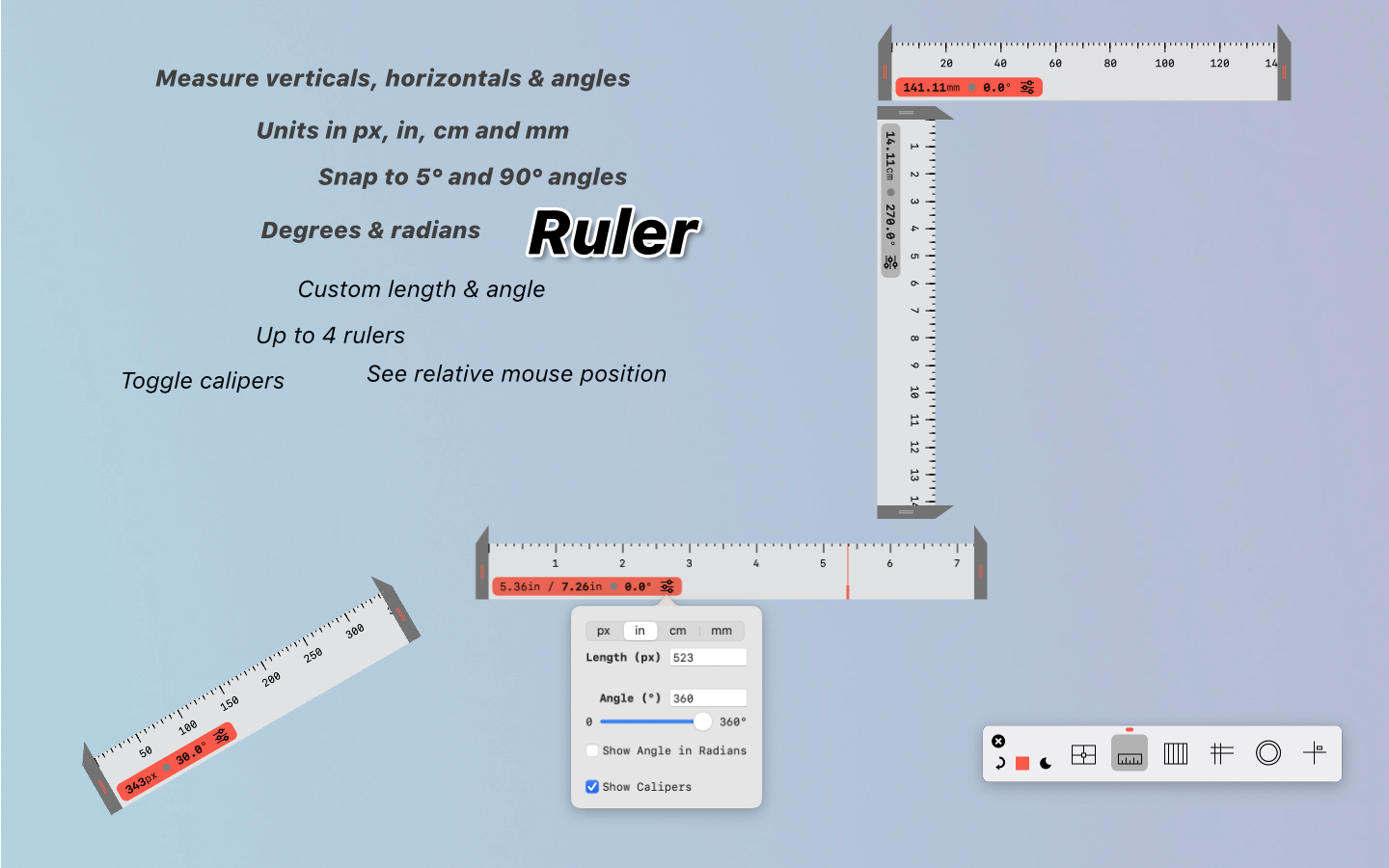
Task: Click the 30.0° angle readout on the tilted ruler
Action: coord(191,753)
